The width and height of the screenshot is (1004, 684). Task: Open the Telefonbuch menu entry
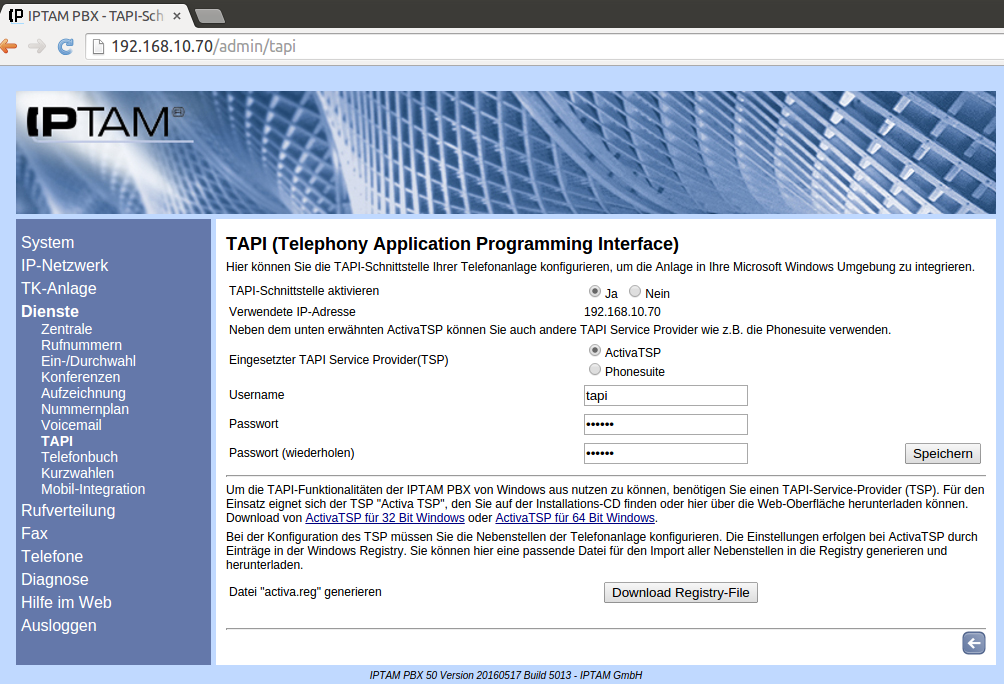tap(79, 457)
